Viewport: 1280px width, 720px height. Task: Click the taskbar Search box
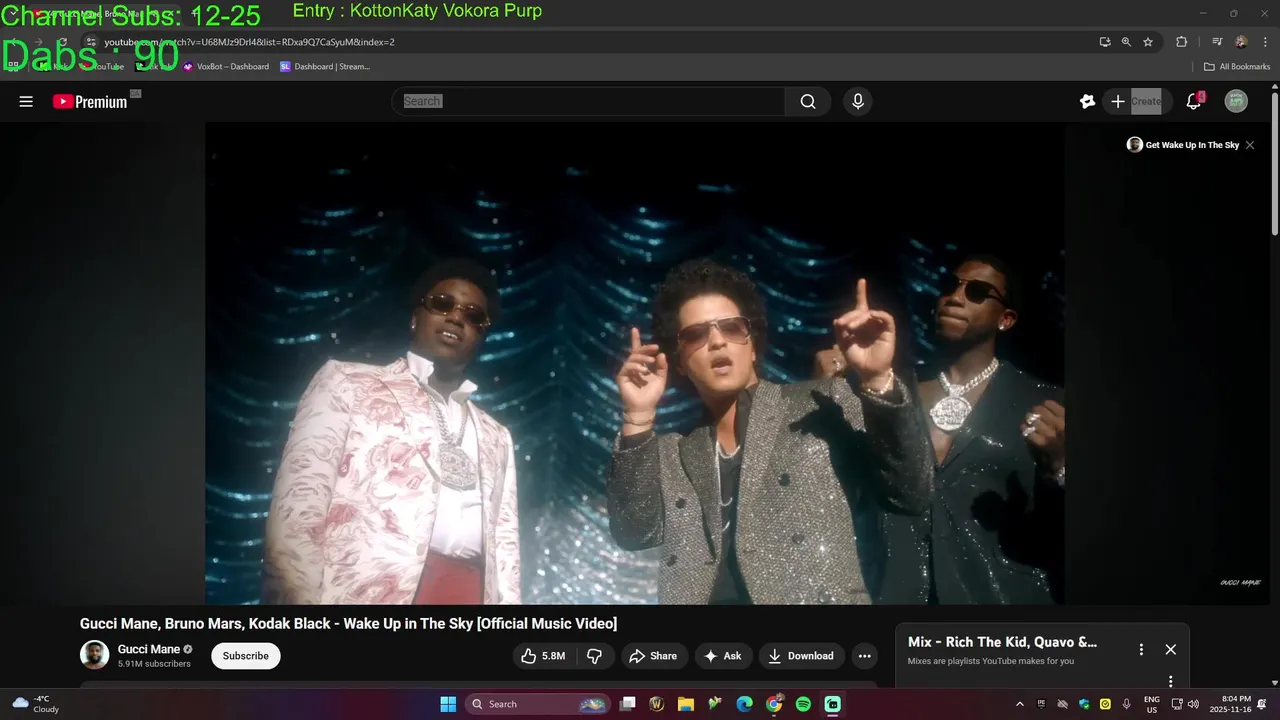pyautogui.click(x=539, y=704)
